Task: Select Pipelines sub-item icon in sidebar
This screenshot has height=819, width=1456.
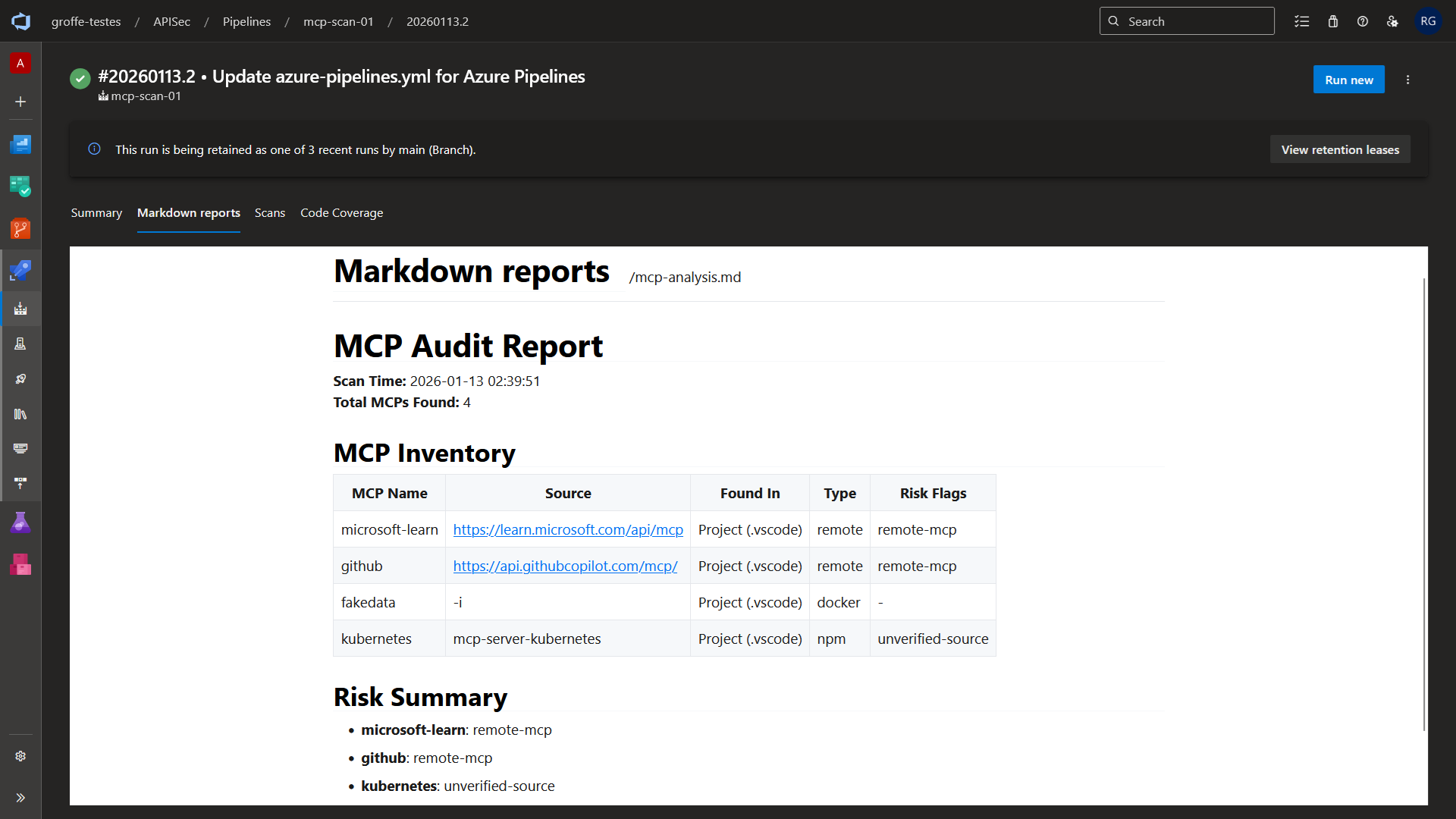Action: (20, 309)
